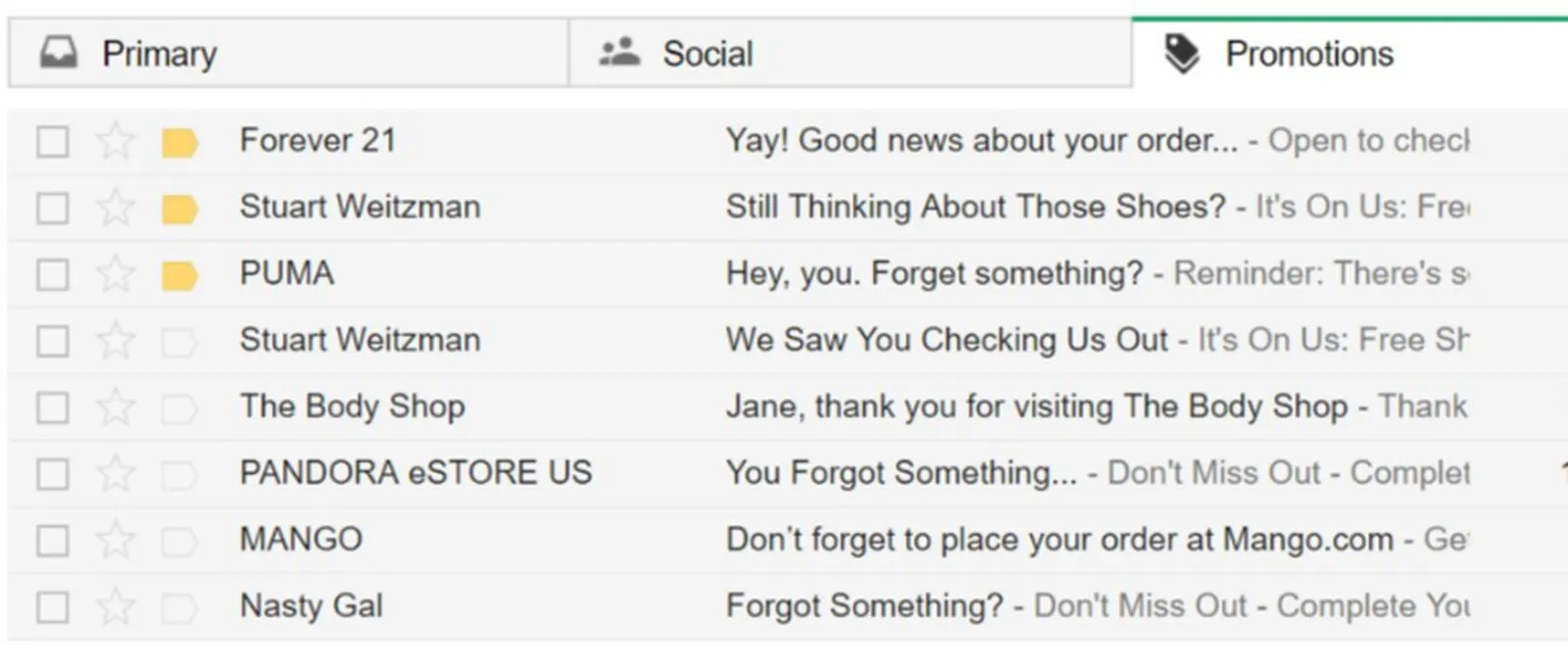
Task: Mark the MANGO email as important
Action: pyautogui.click(x=179, y=542)
